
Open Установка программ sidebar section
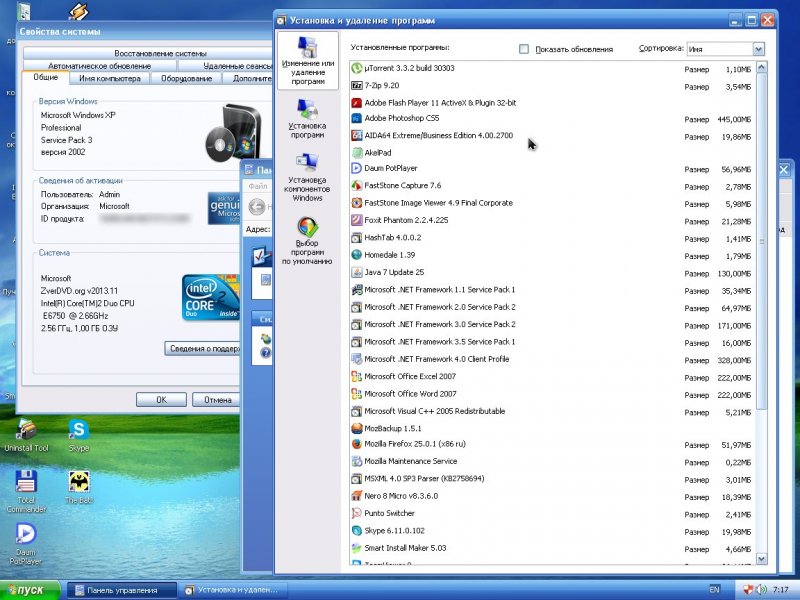coord(307,119)
